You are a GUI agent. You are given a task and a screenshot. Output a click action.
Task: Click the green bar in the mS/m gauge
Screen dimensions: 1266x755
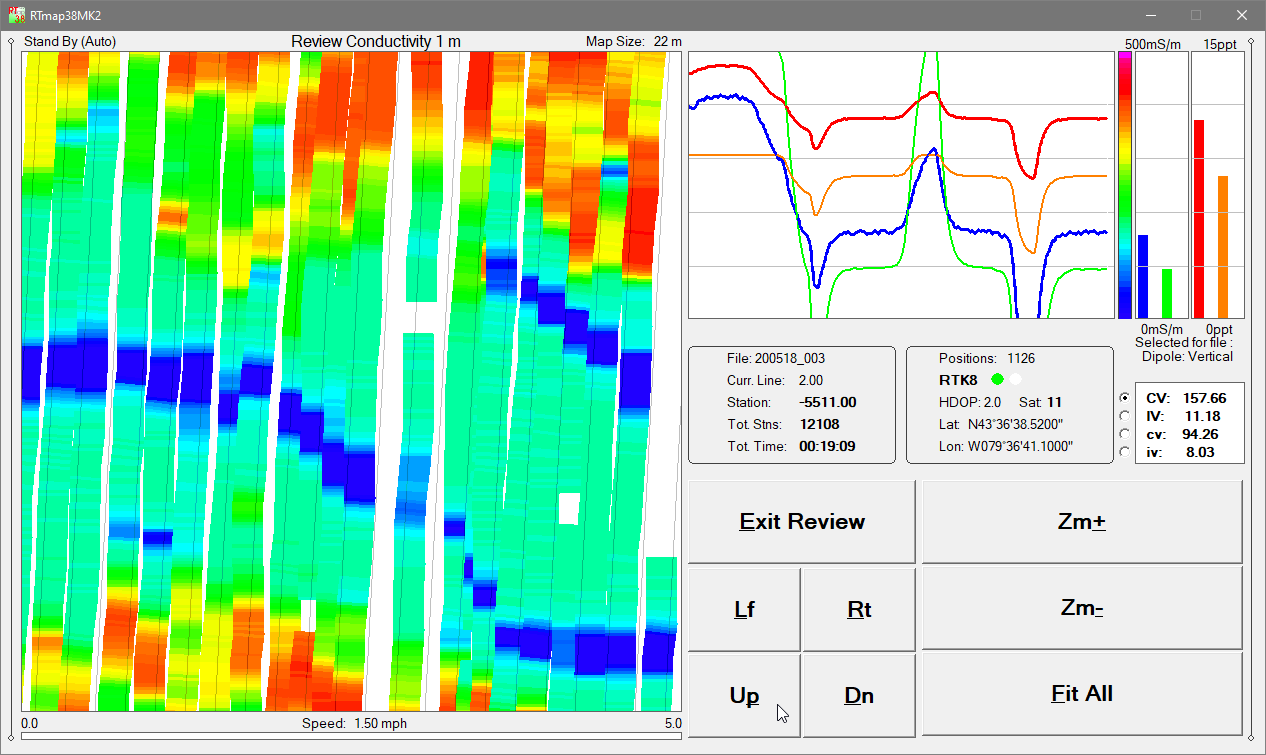point(1166,293)
